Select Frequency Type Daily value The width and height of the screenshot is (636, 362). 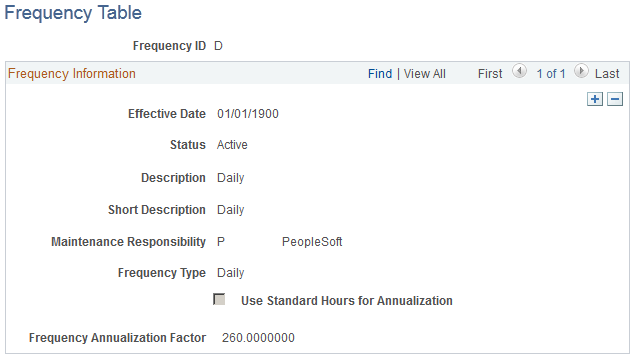point(230,273)
